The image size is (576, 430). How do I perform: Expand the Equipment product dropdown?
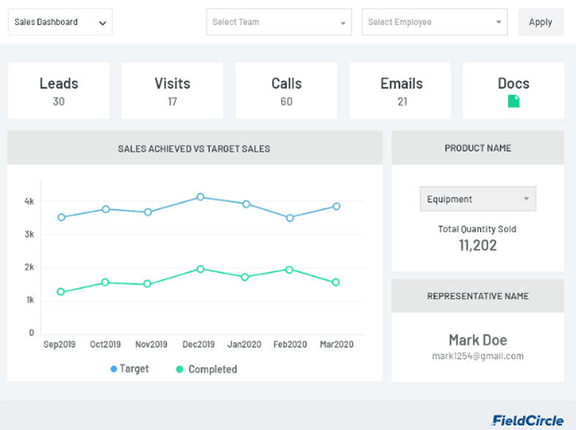[478, 199]
